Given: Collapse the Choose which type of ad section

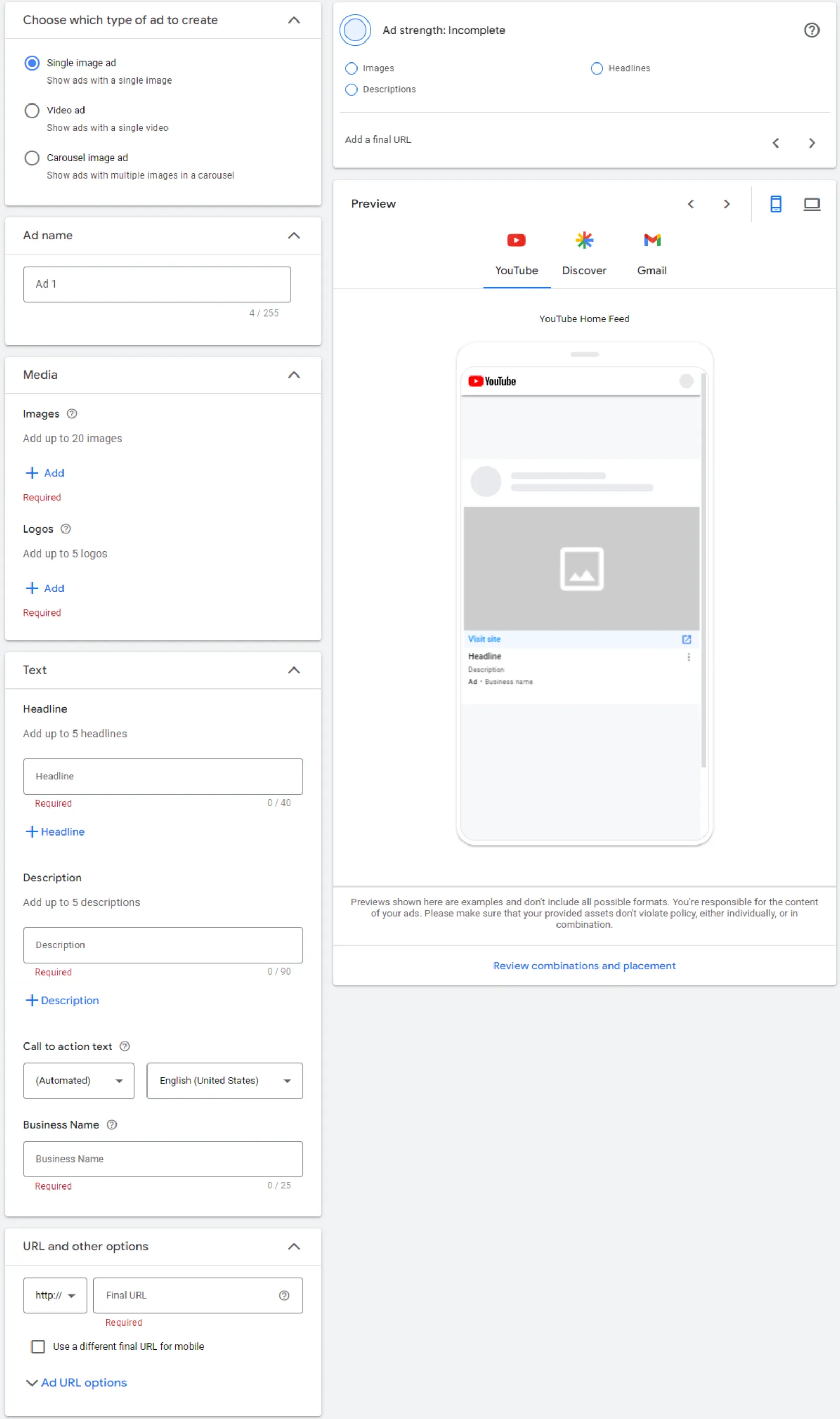Looking at the screenshot, I should coord(294,20).
